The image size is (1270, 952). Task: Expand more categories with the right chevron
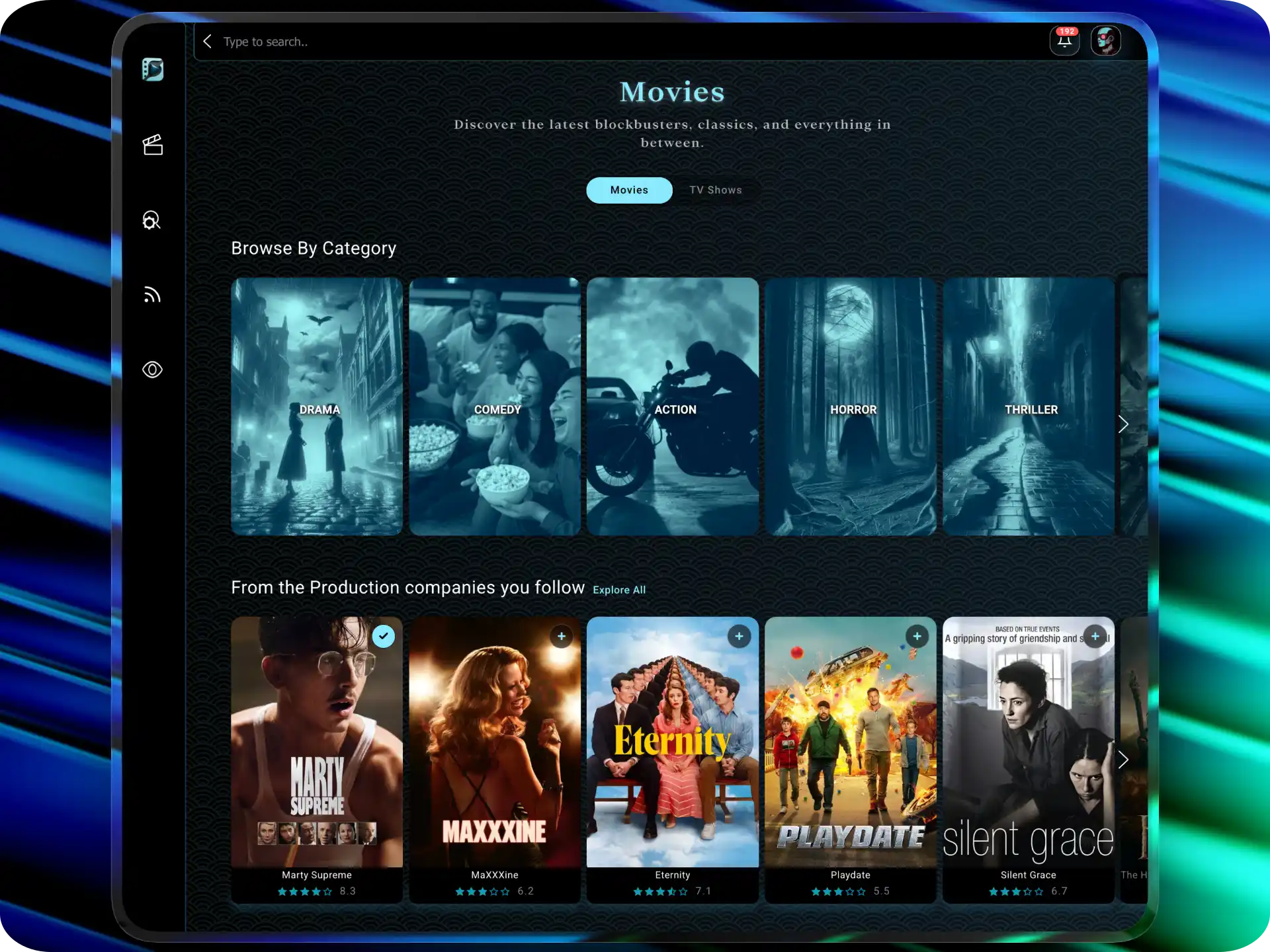click(1122, 424)
